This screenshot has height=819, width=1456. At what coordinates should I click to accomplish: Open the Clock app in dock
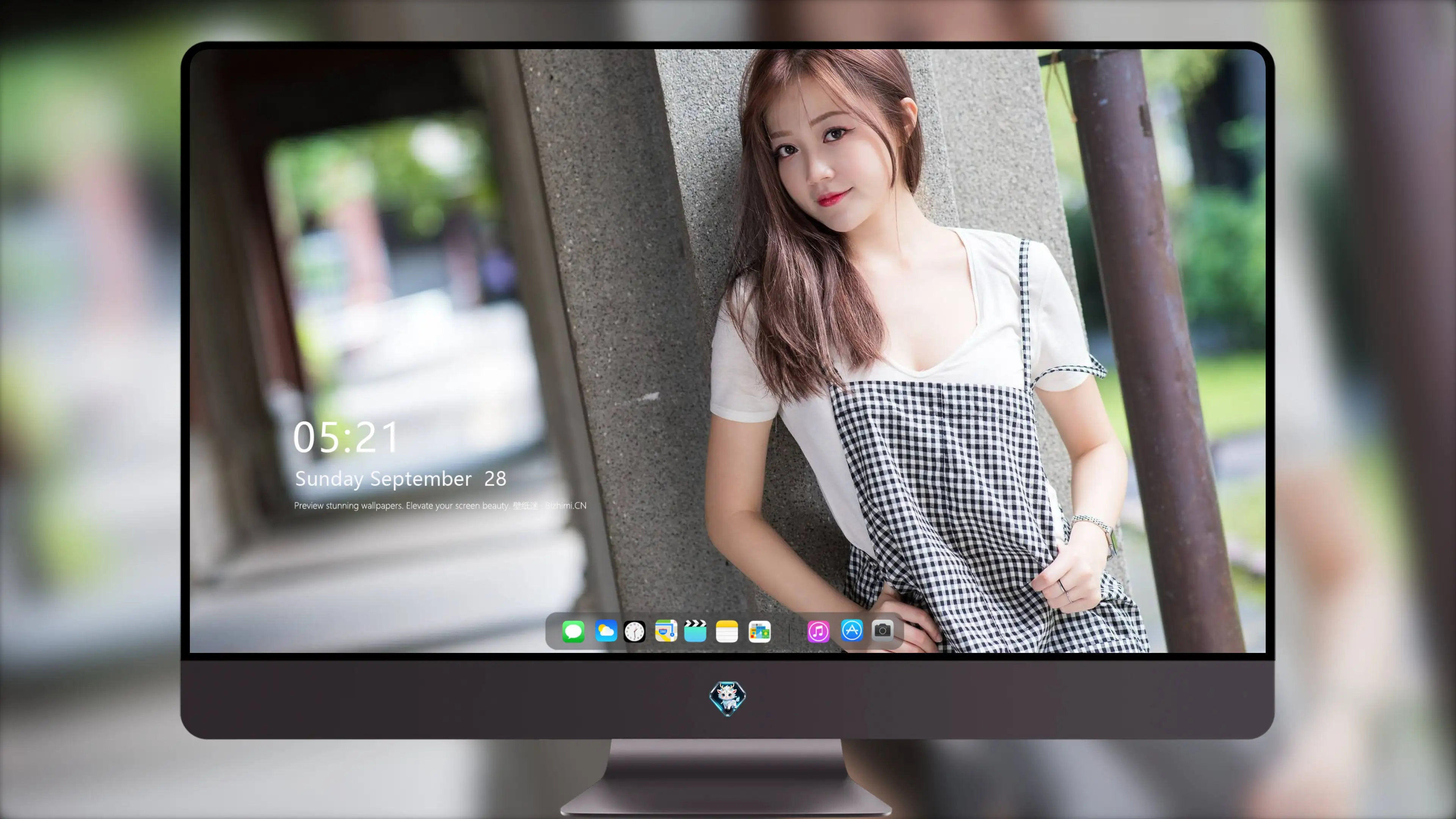pyautogui.click(x=634, y=631)
